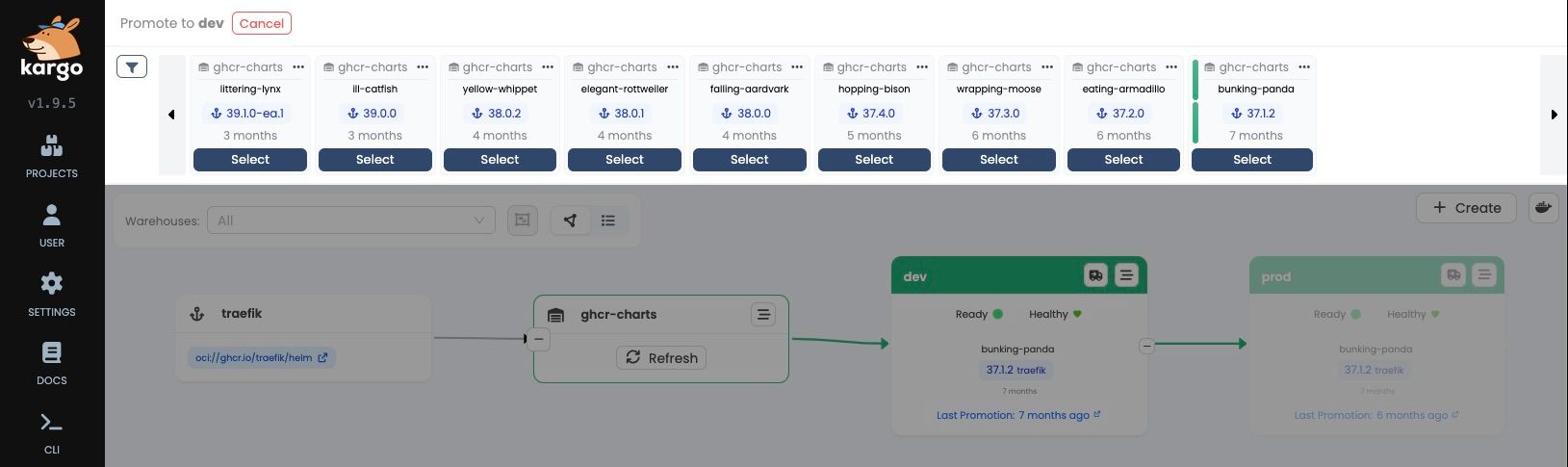Collapse the ghcr-charts warehouse node with minus
Image resolution: width=1568 pixels, height=467 pixels.
point(539,339)
